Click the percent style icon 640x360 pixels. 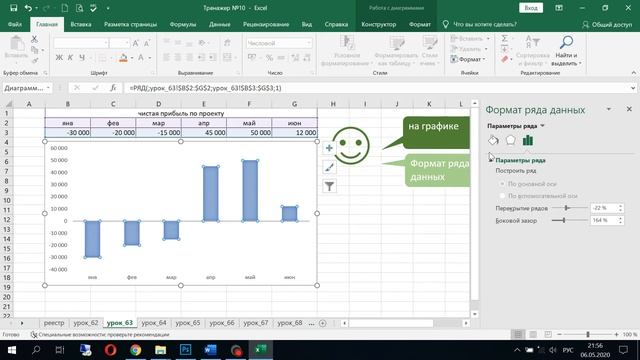coord(269,58)
